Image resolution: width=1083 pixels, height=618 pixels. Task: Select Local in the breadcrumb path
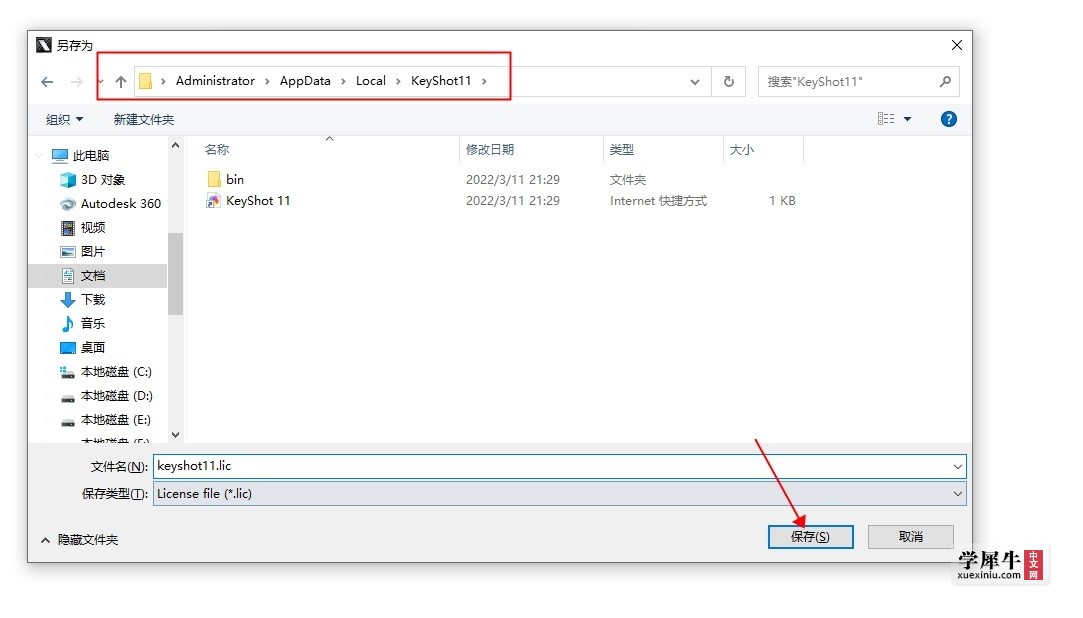coord(371,81)
